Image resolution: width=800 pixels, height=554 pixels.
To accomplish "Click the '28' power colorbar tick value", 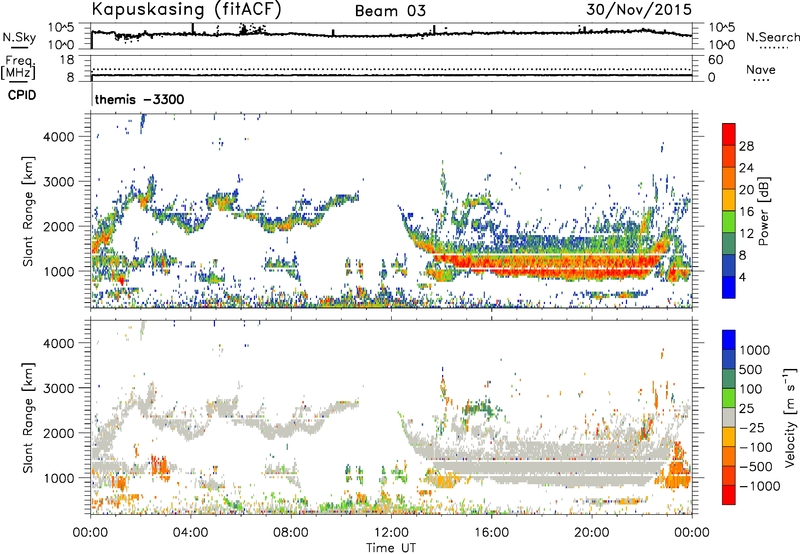I will (746, 146).
